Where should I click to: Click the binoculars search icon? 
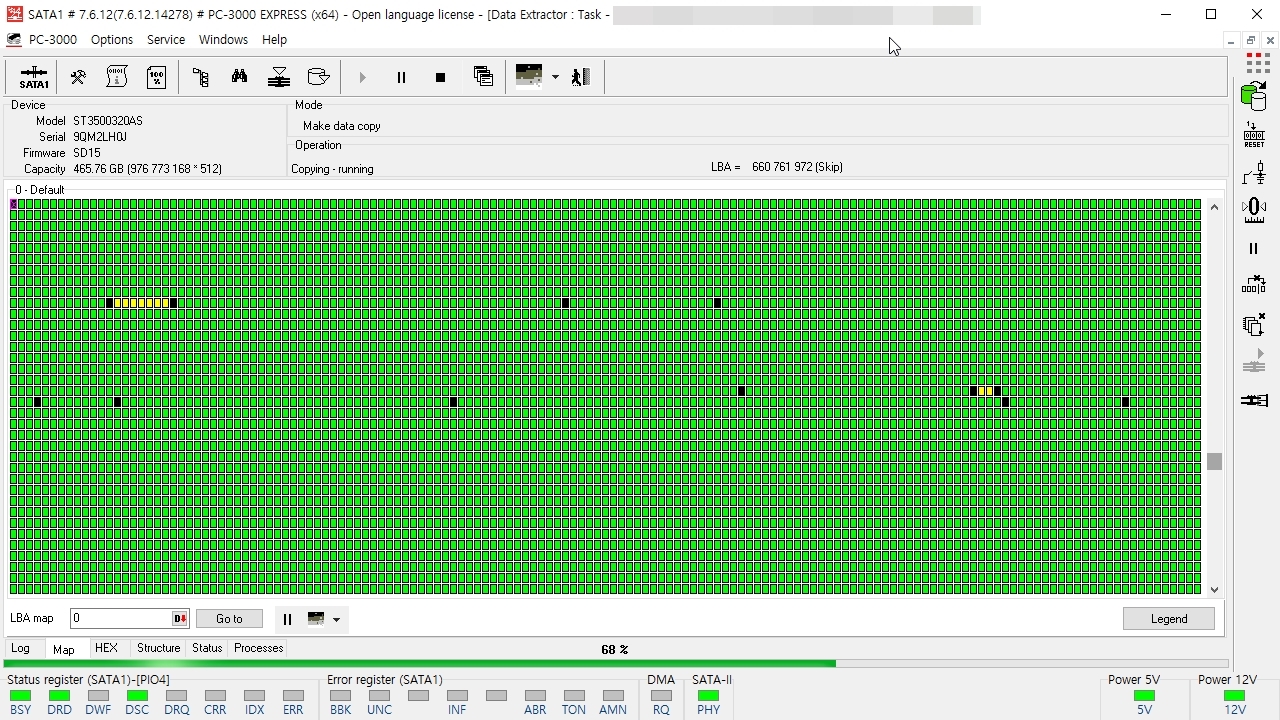pyautogui.click(x=239, y=77)
